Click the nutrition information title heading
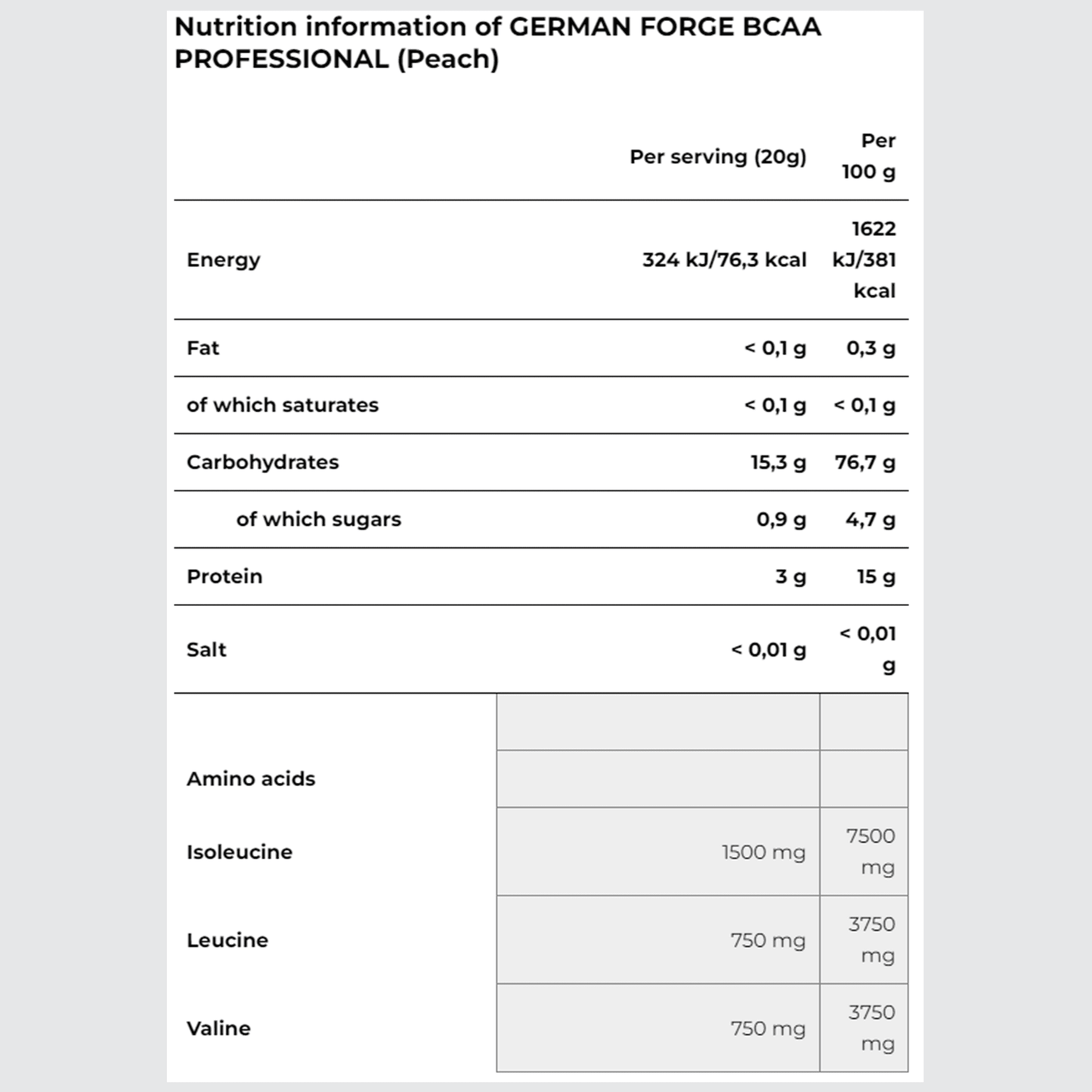 click(x=497, y=42)
